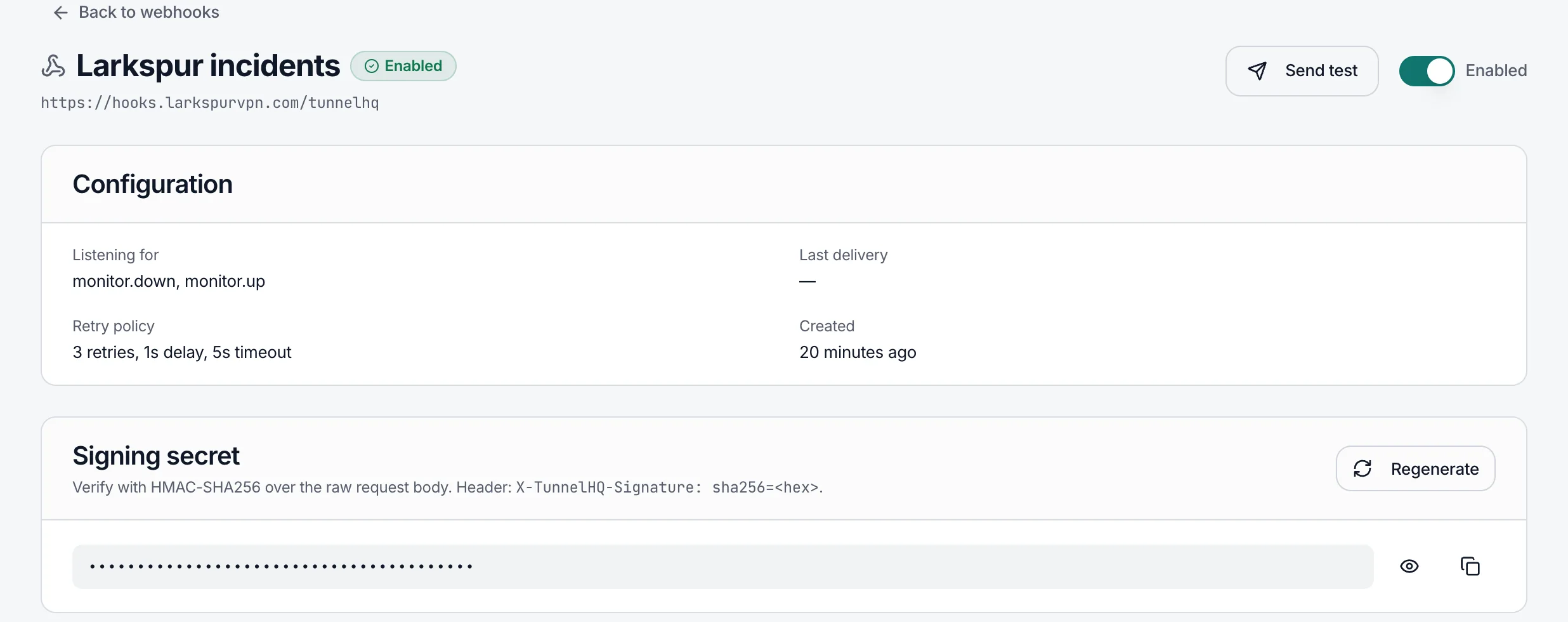Select the webhook URL hooks.larkspurvpn.com/tunnelhq

coord(210,103)
